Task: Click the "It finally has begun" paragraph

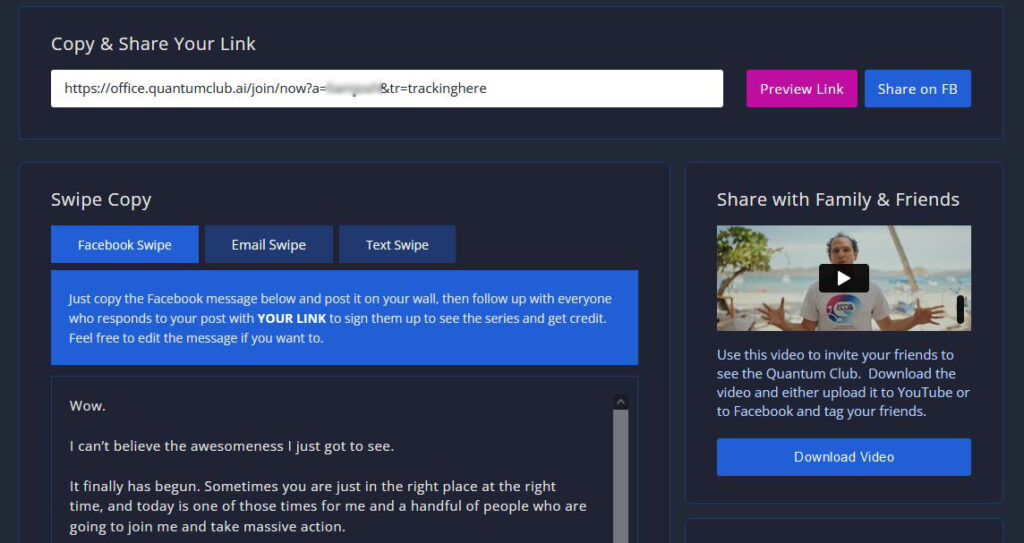Action: pos(328,506)
